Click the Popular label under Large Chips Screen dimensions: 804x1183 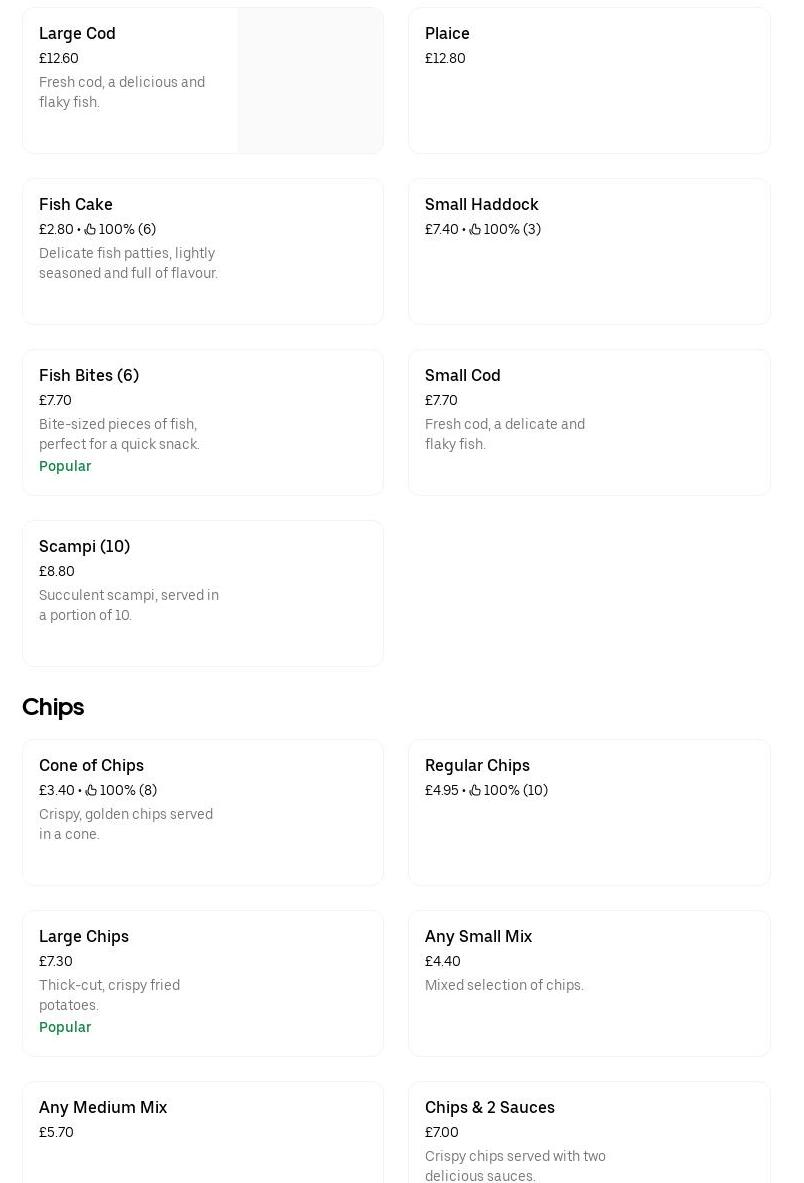[65, 1027]
